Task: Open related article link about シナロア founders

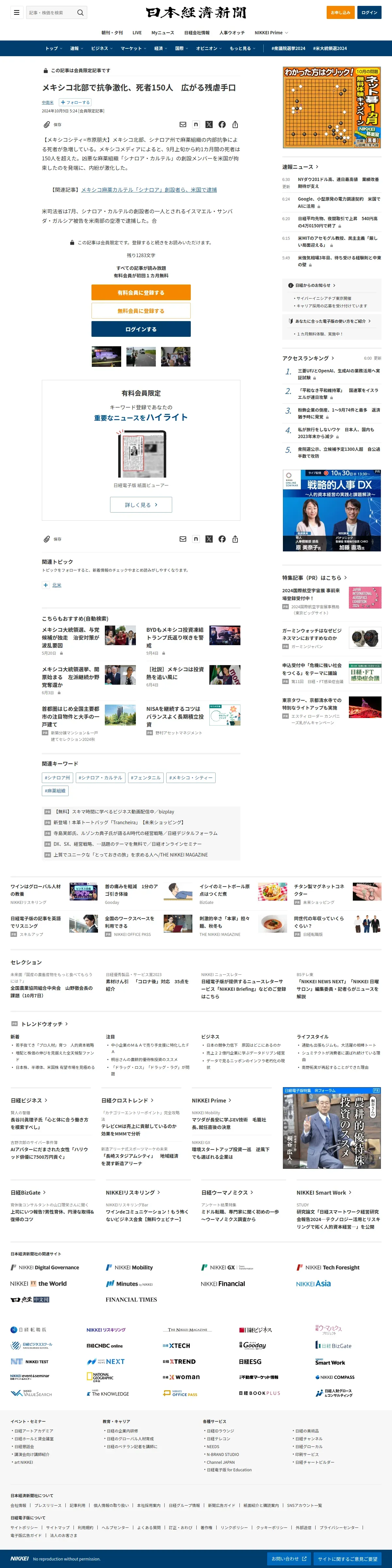Action: 149,190
